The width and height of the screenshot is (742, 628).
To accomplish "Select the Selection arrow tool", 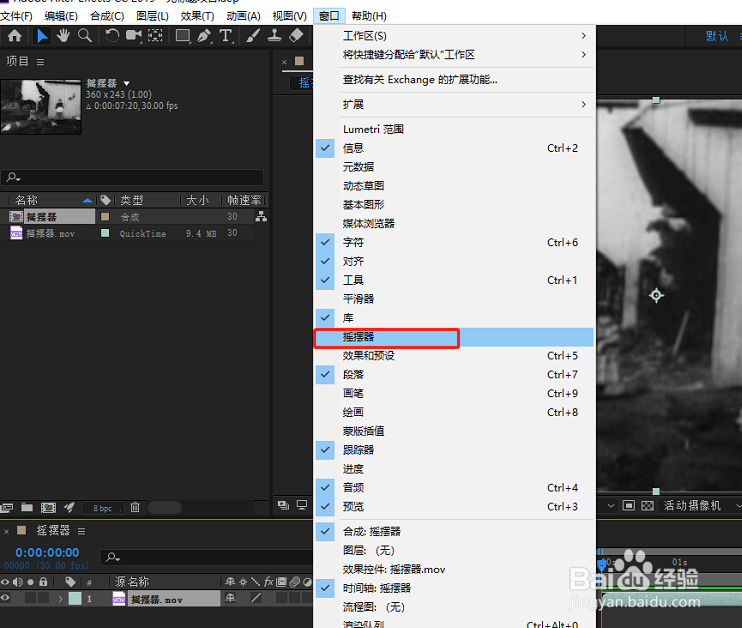I will (x=42, y=35).
